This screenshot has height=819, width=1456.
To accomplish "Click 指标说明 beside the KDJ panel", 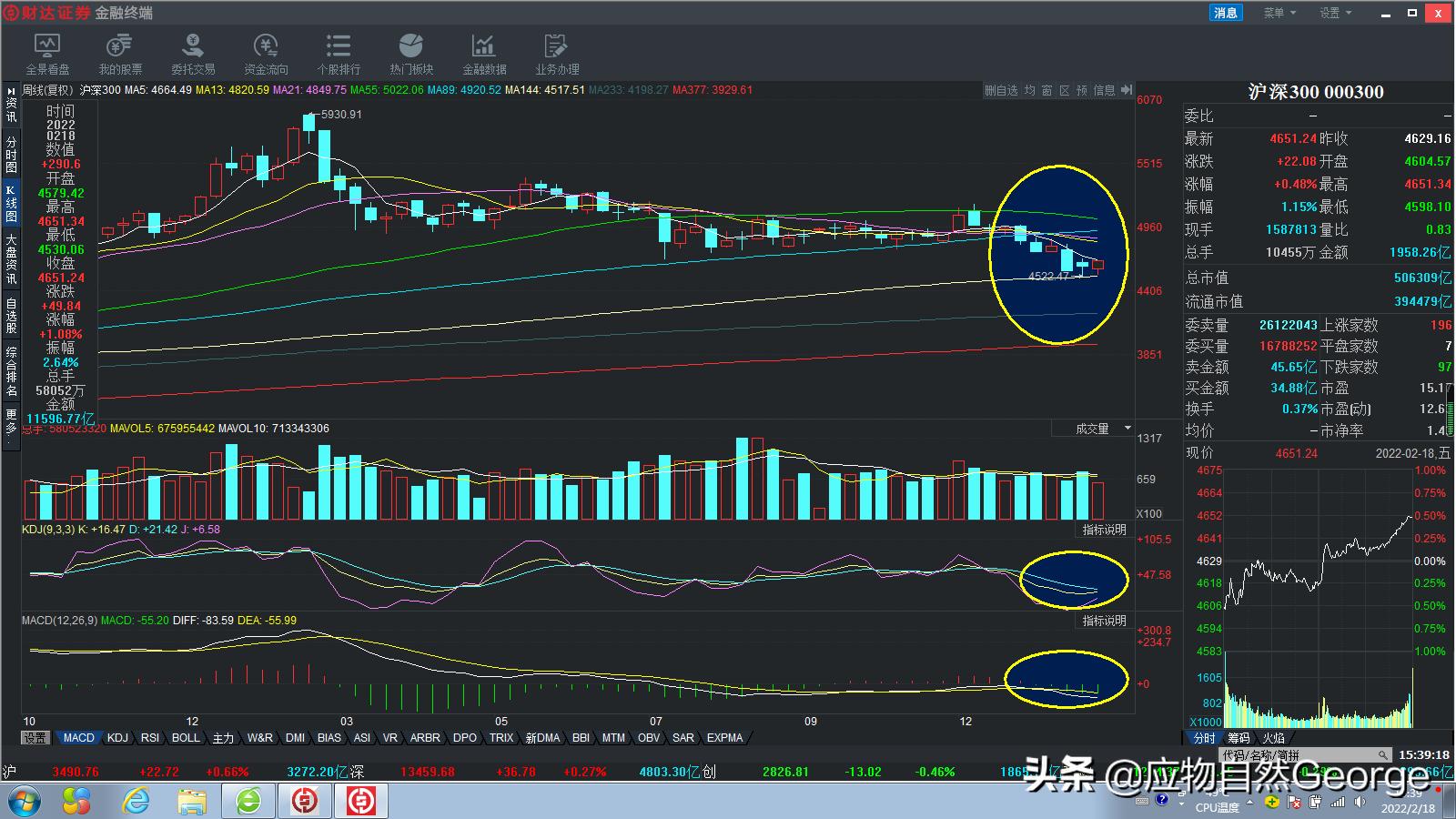I will (1104, 530).
